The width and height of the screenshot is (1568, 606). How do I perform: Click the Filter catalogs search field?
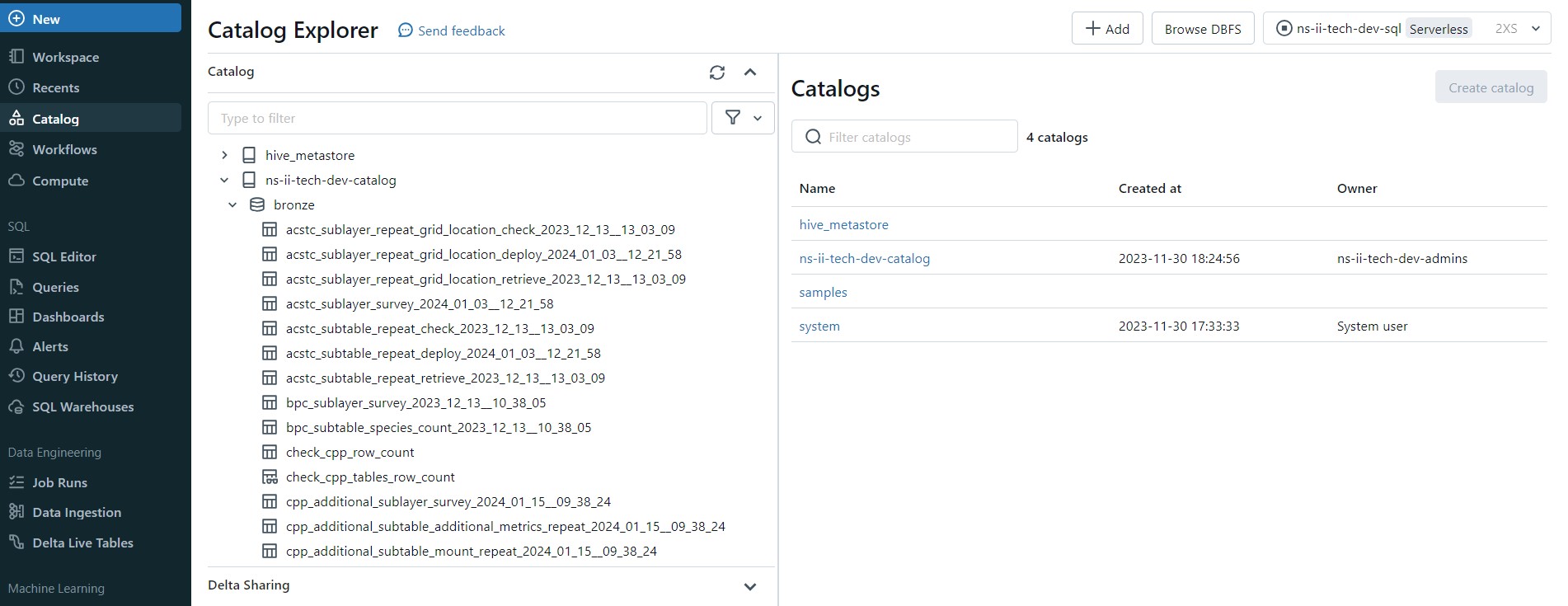(904, 136)
